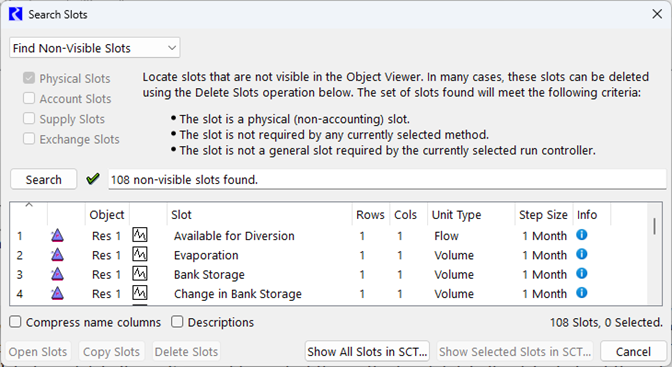This screenshot has height=367, width=672.
Task: Click series slot icon for Change in Bank Storage
Action: 140,293
